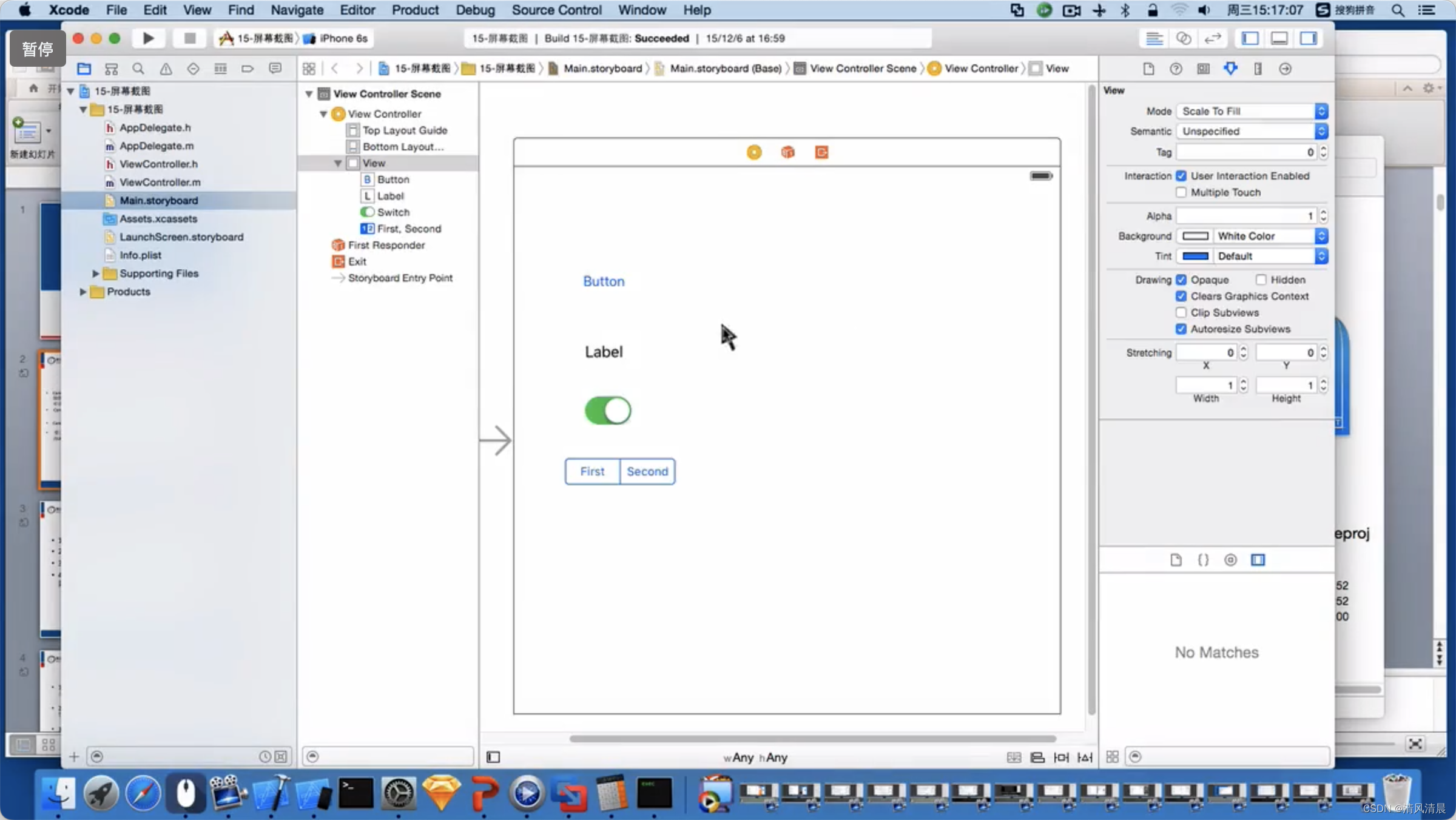Click the Run (play) button in toolbar
The image size is (1456, 820).
148,38
